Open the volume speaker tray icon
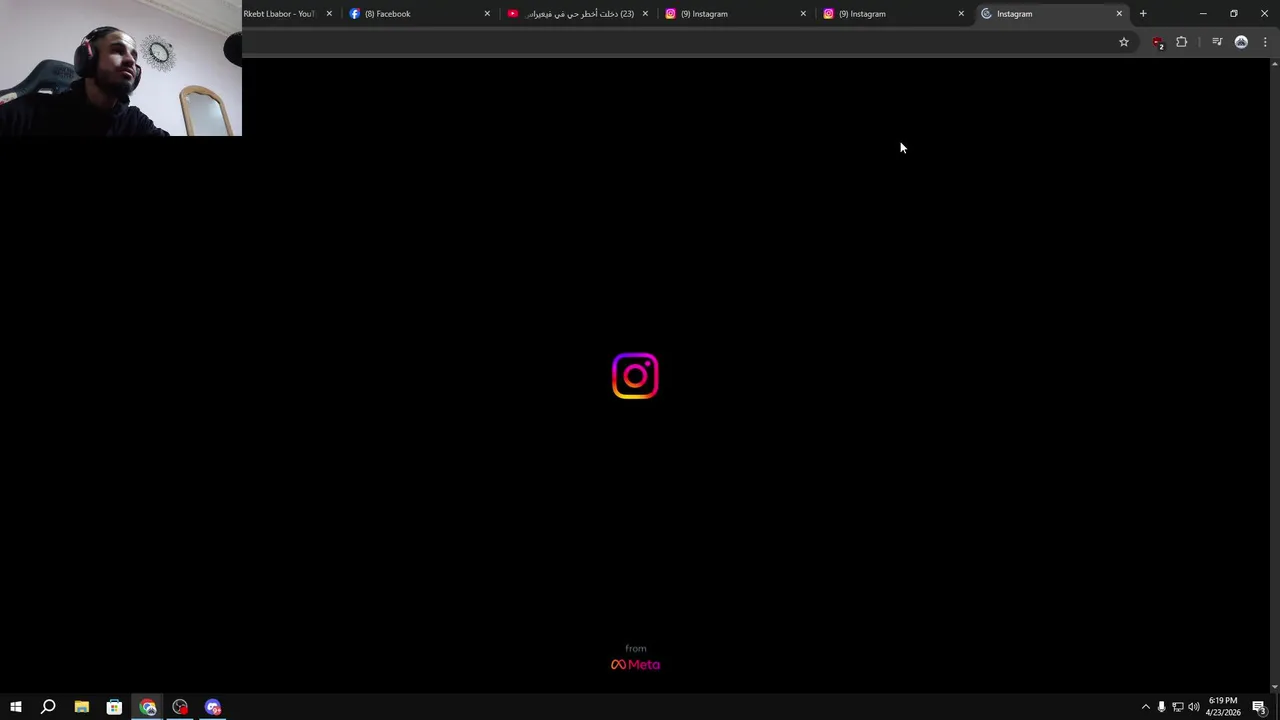1280x720 pixels. [x=1193, y=707]
